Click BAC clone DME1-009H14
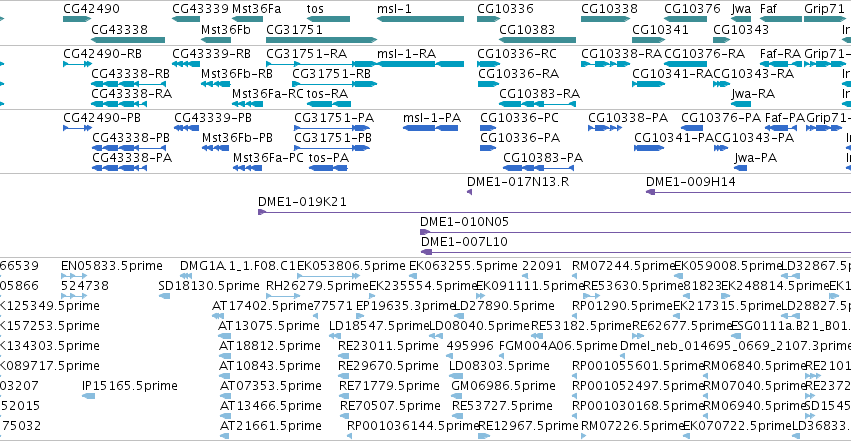Image resolution: width=851 pixels, height=441 pixels. pos(690,182)
